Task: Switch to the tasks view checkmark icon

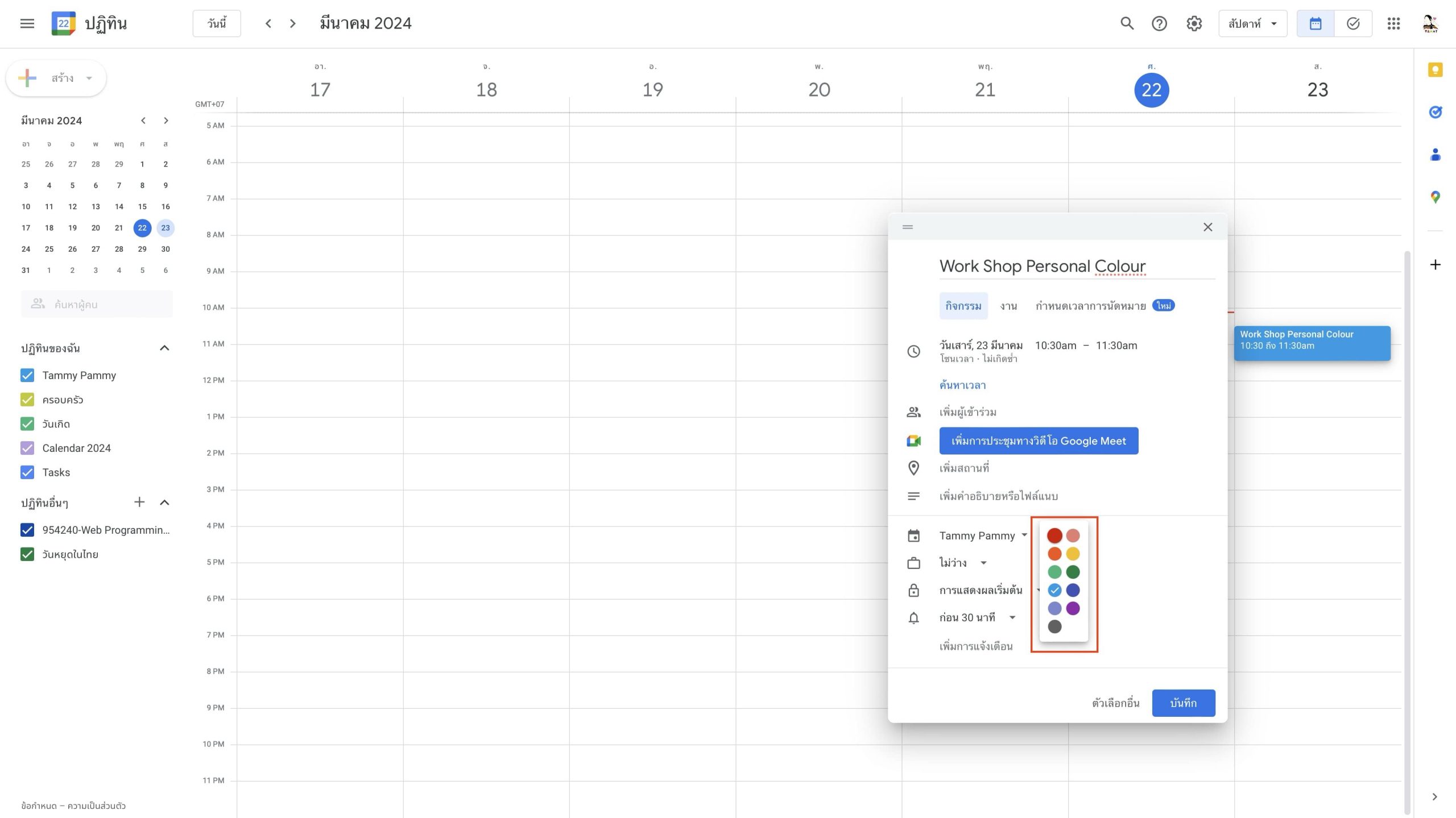Action: coord(1353,23)
